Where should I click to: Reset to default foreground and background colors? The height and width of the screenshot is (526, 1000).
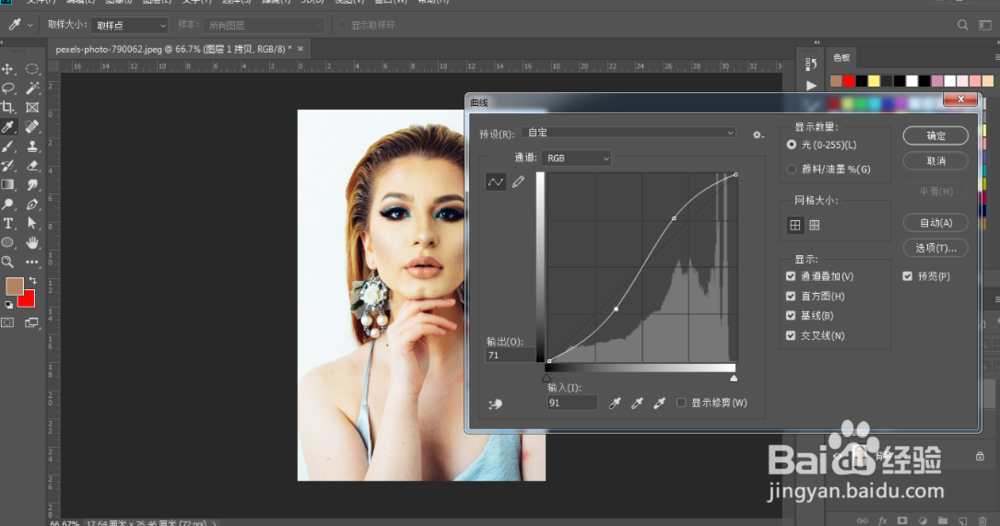(x=8, y=305)
